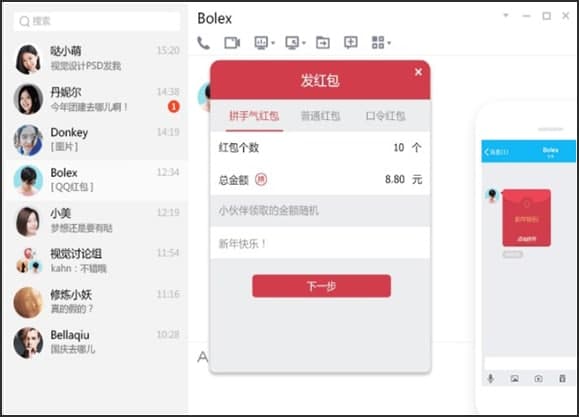The width and height of the screenshot is (579, 417).
Task: Click the search magnifier icon
Action: [24, 21]
